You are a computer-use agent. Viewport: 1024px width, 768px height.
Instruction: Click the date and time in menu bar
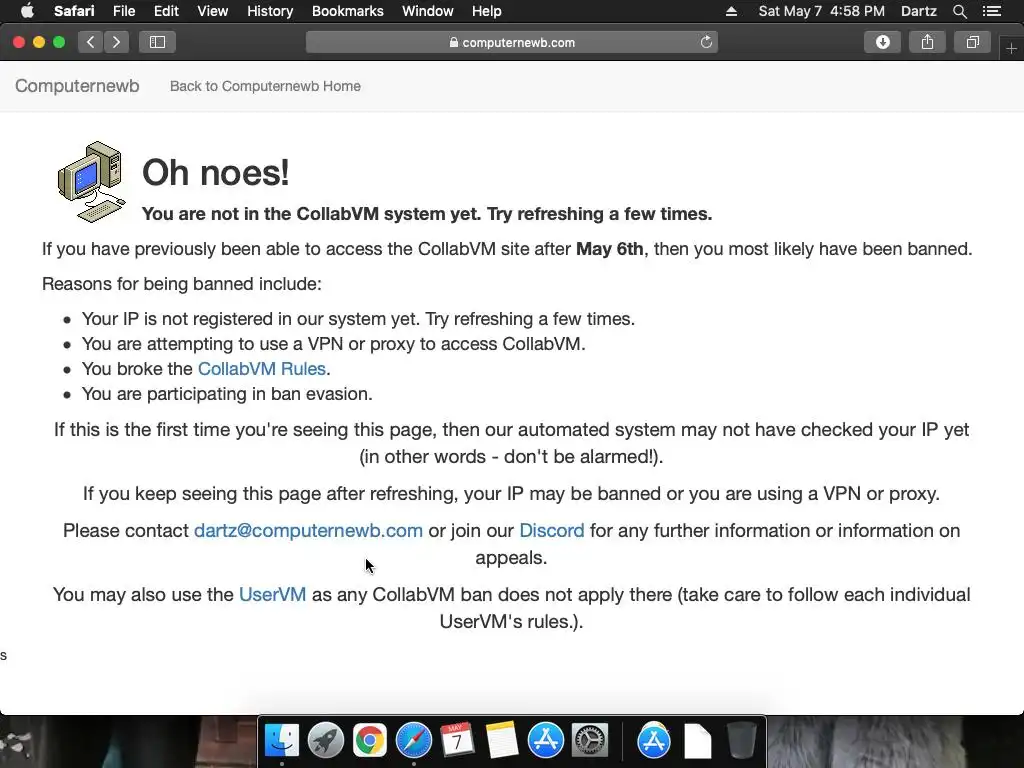click(x=822, y=11)
